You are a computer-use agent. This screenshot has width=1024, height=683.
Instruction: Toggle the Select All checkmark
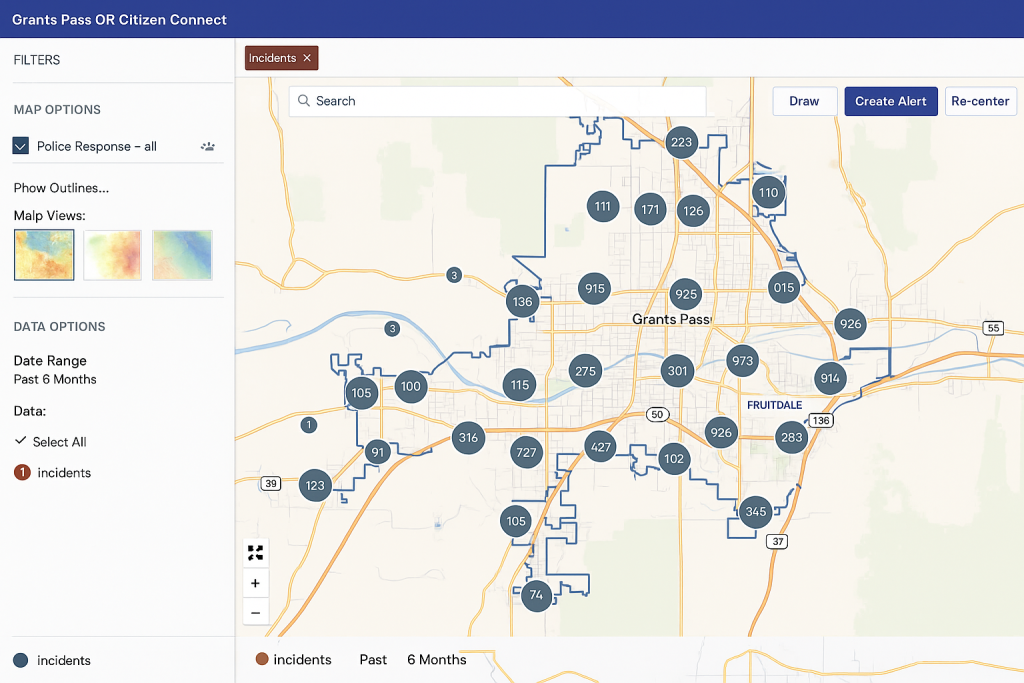tap(20, 441)
